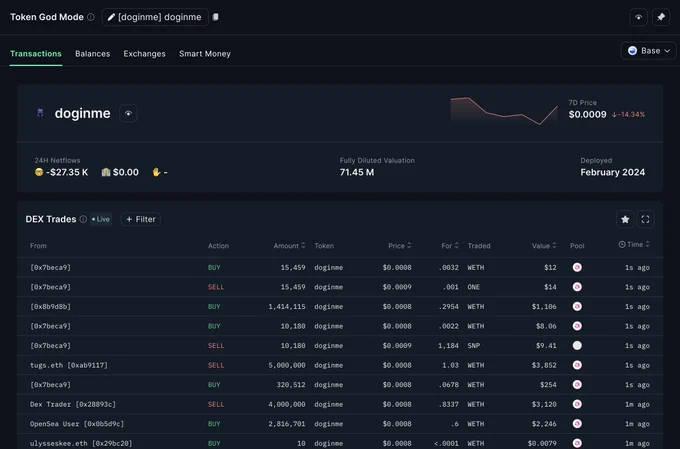Sort by the For column header
Viewport: 680px width, 449px height.
(x=450, y=246)
